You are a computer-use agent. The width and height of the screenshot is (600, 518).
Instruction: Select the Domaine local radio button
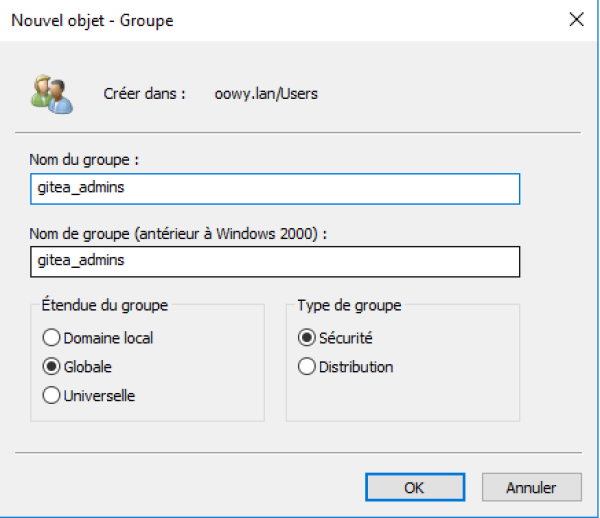[x=50, y=338]
